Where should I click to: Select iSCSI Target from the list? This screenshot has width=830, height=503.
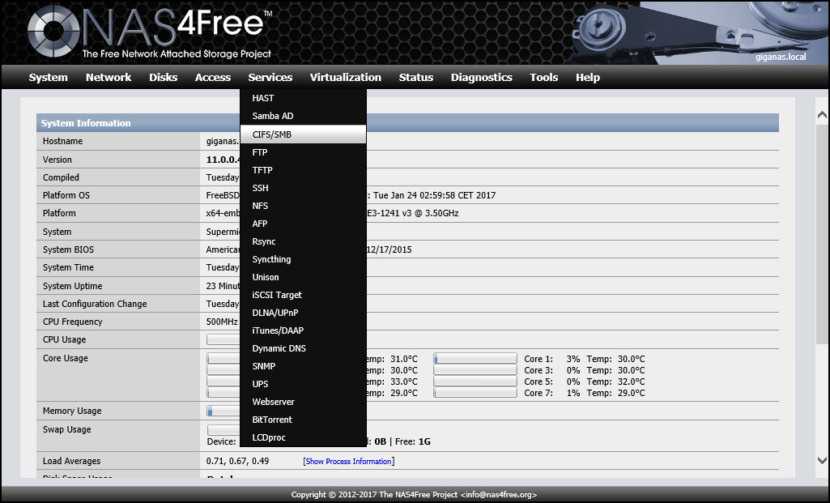point(277,295)
